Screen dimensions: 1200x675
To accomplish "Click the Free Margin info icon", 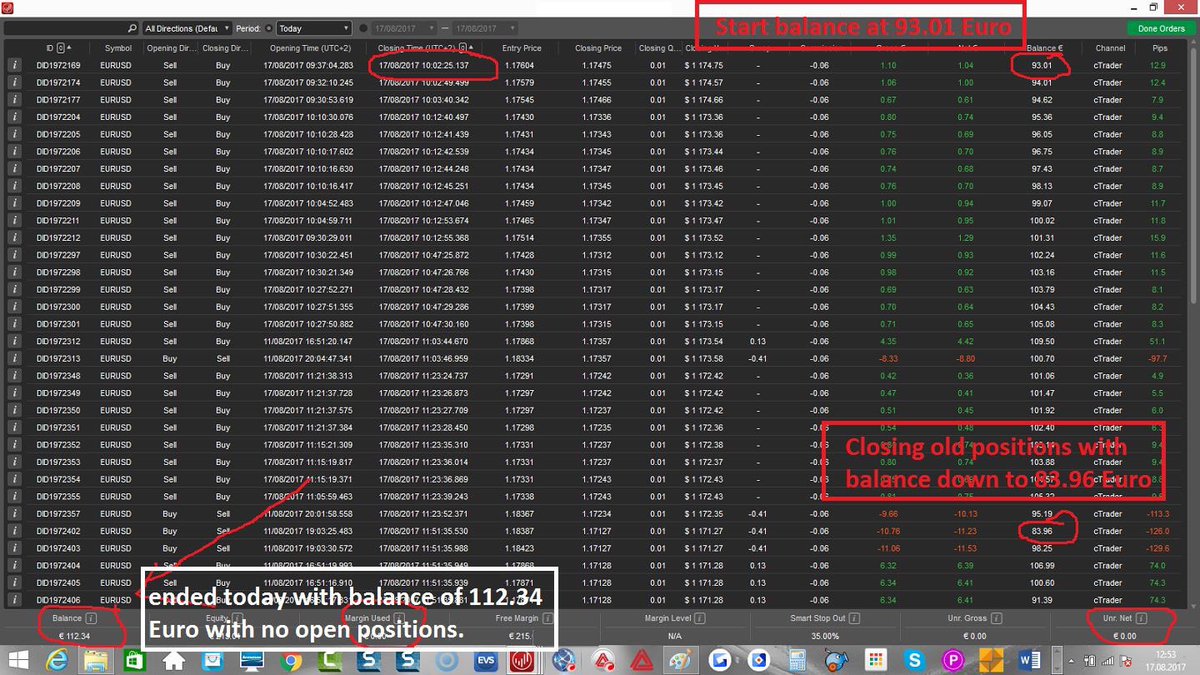I will [548, 618].
